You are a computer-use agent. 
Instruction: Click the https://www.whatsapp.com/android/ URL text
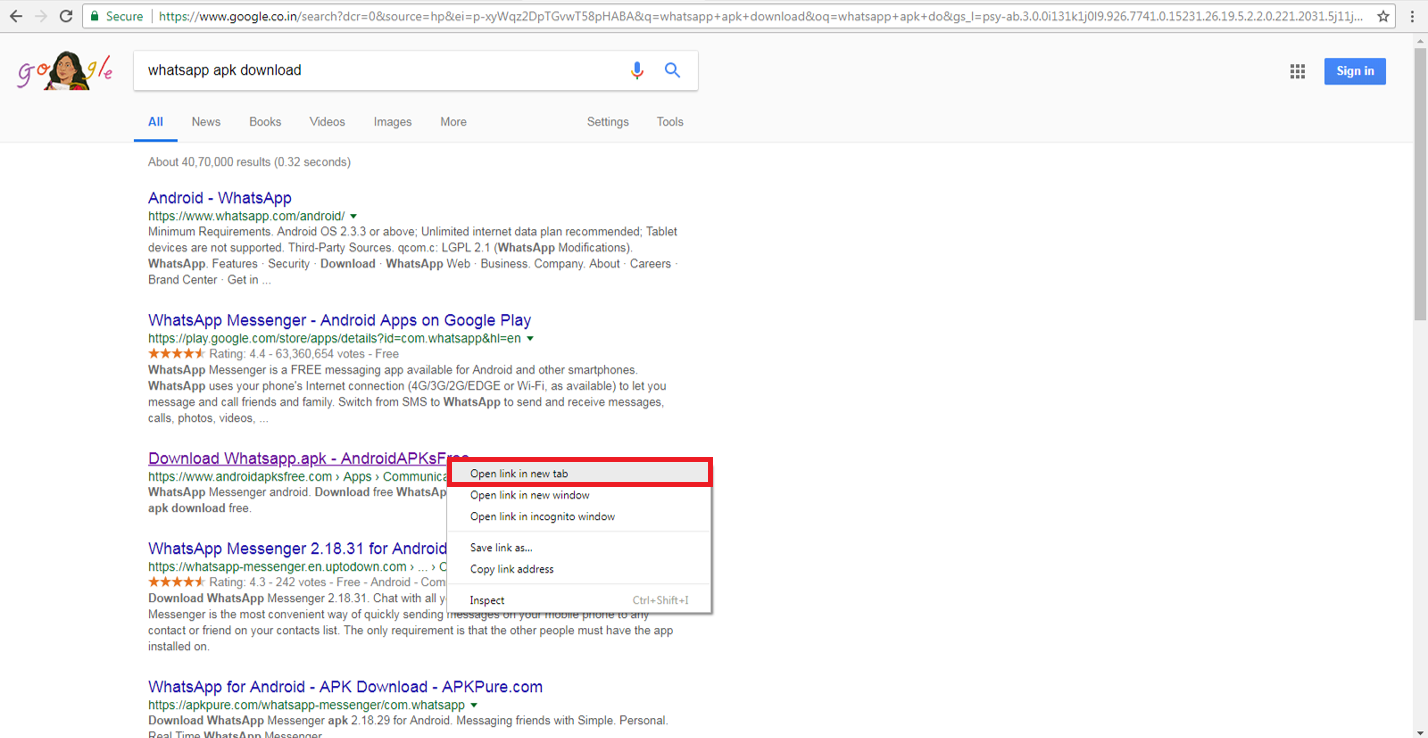click(246, 216)
